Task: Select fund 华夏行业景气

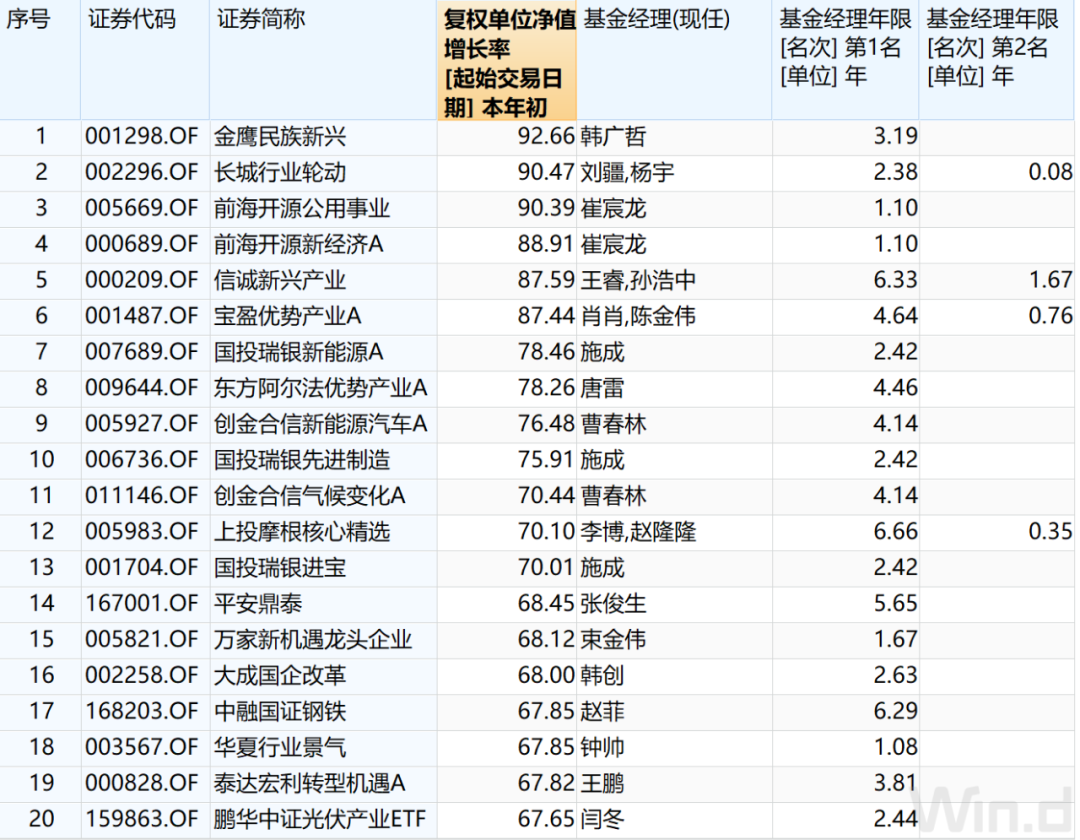Action: (x=280, y=747)
